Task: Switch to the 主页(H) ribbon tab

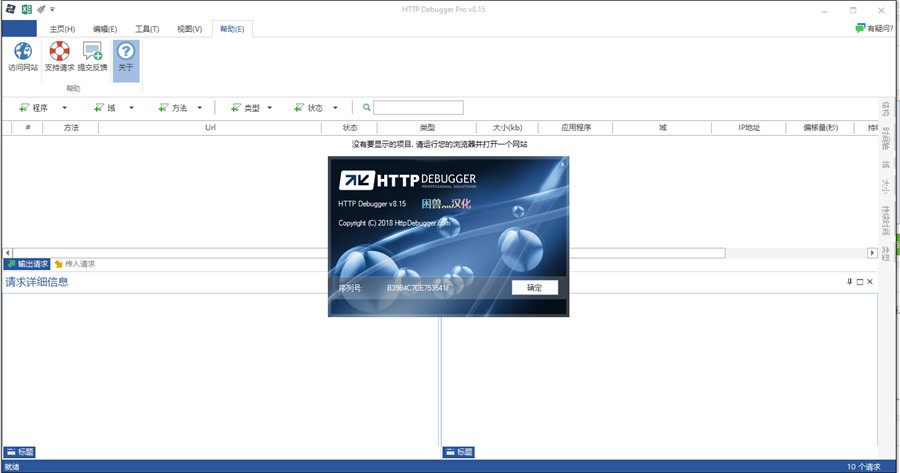Action: coord(63,29)
